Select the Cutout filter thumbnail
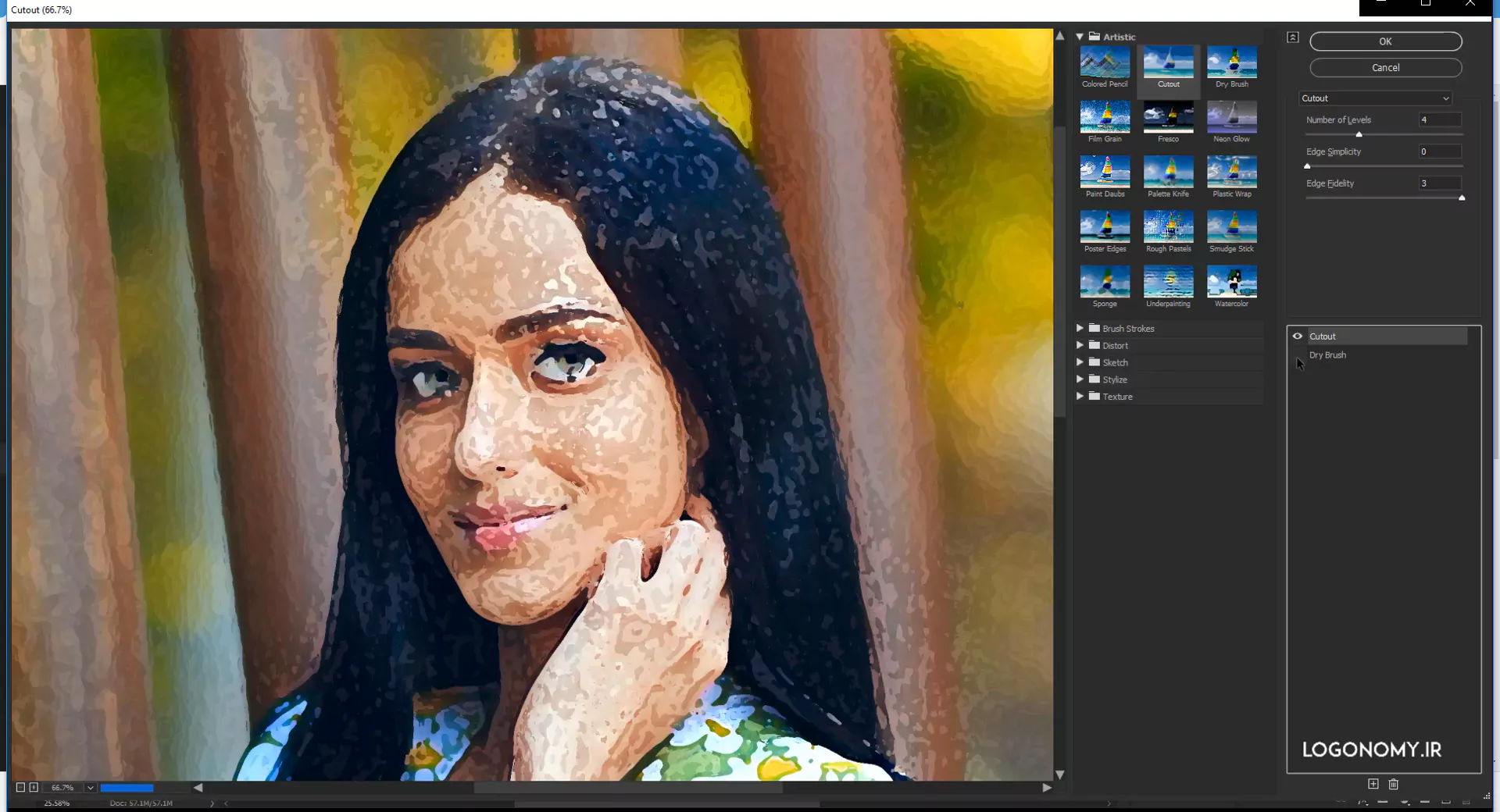 (1168, 62)
